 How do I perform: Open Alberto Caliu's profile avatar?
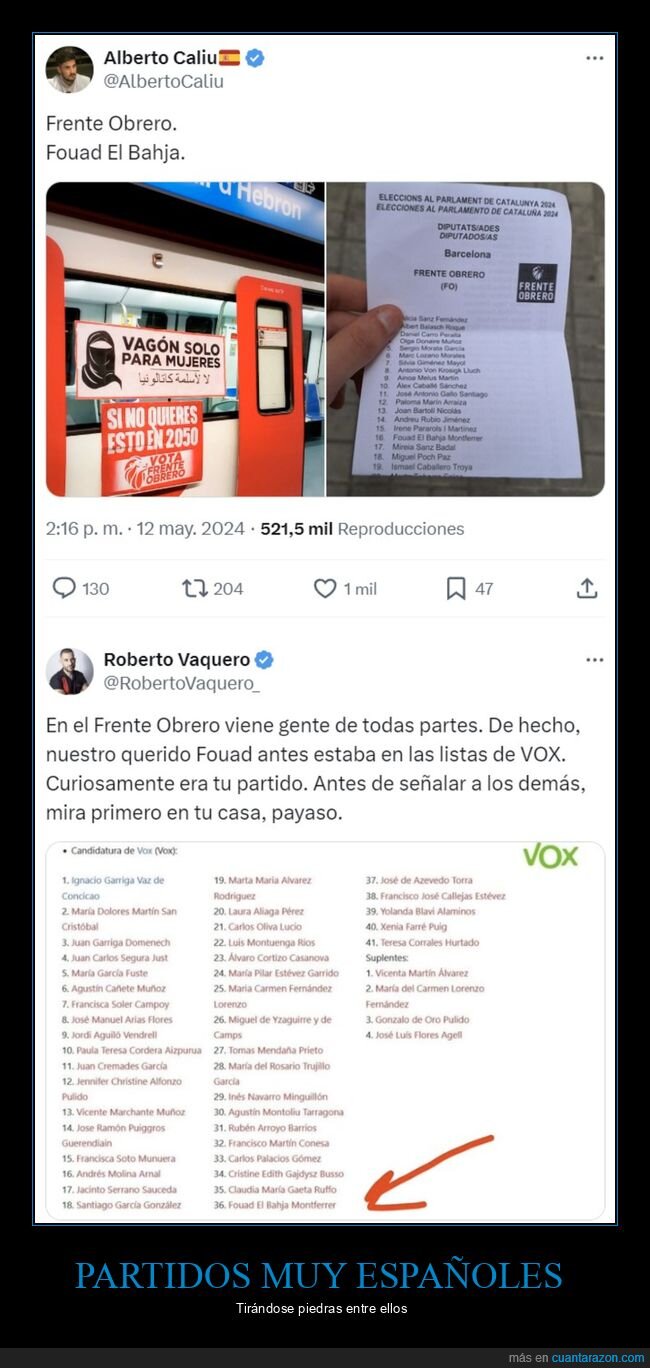point(69,70)
